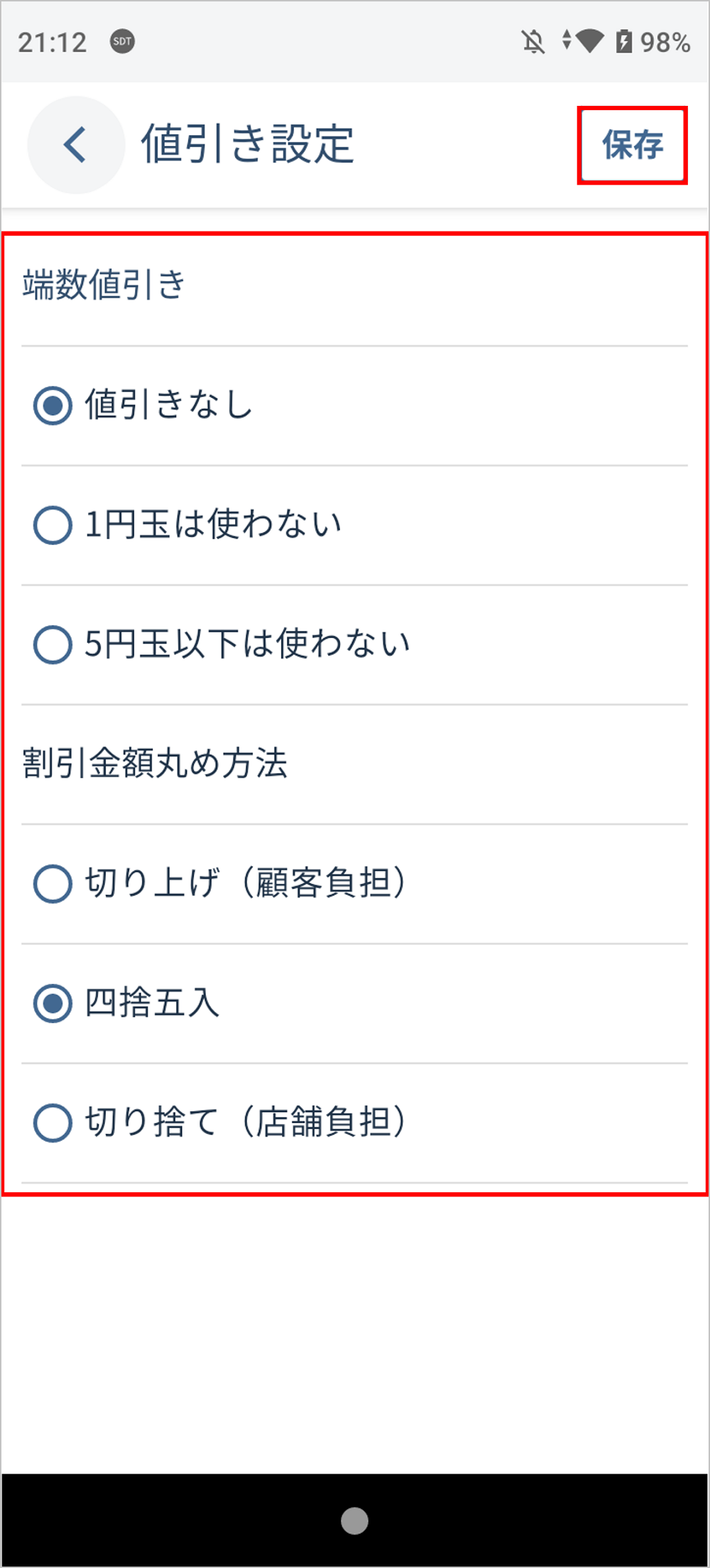Tap the 保存 save button
The image size is (710, 1568).
click(x=632, y=145)
